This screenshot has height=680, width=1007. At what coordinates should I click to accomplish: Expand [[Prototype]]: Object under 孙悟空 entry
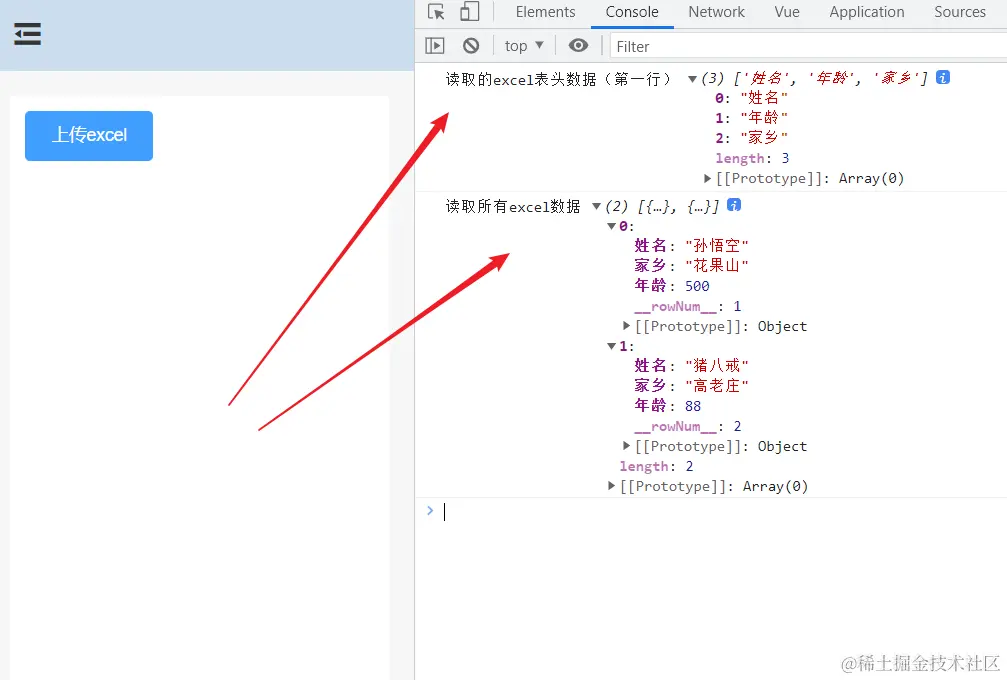626,326
